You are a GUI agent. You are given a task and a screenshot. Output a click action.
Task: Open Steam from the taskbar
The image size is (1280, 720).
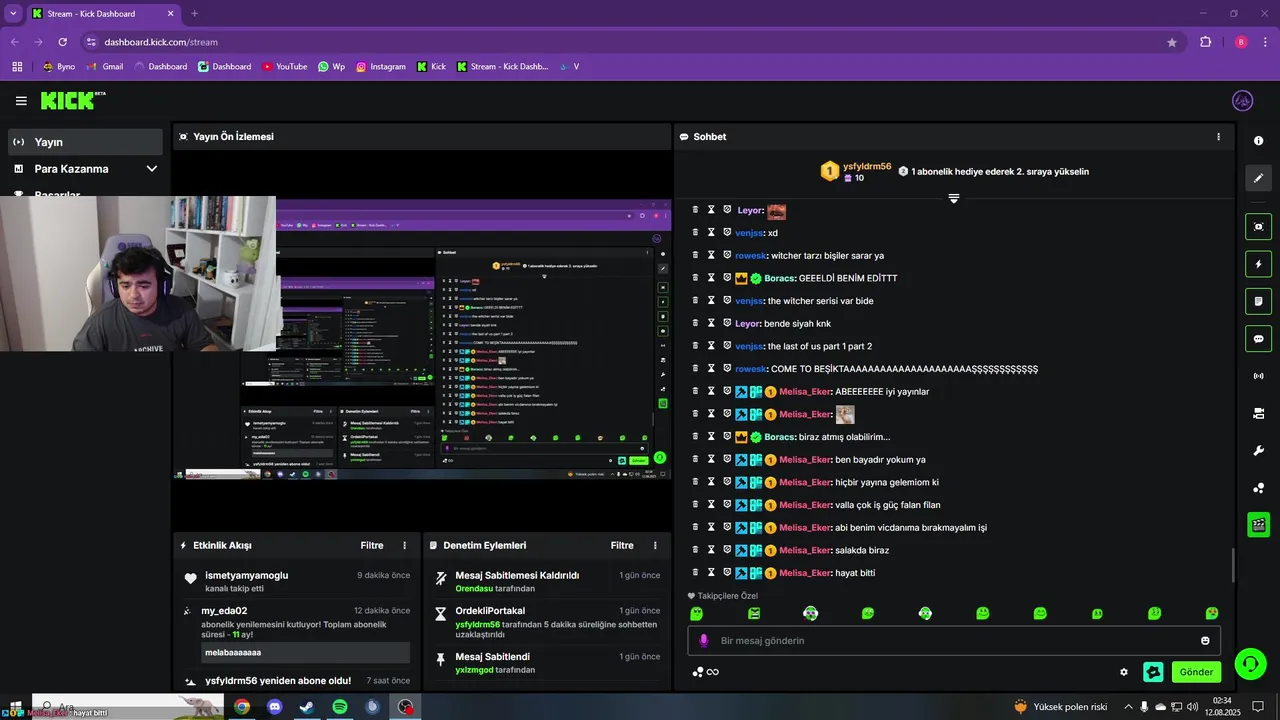pyautogui.click(x=307, y=707)
